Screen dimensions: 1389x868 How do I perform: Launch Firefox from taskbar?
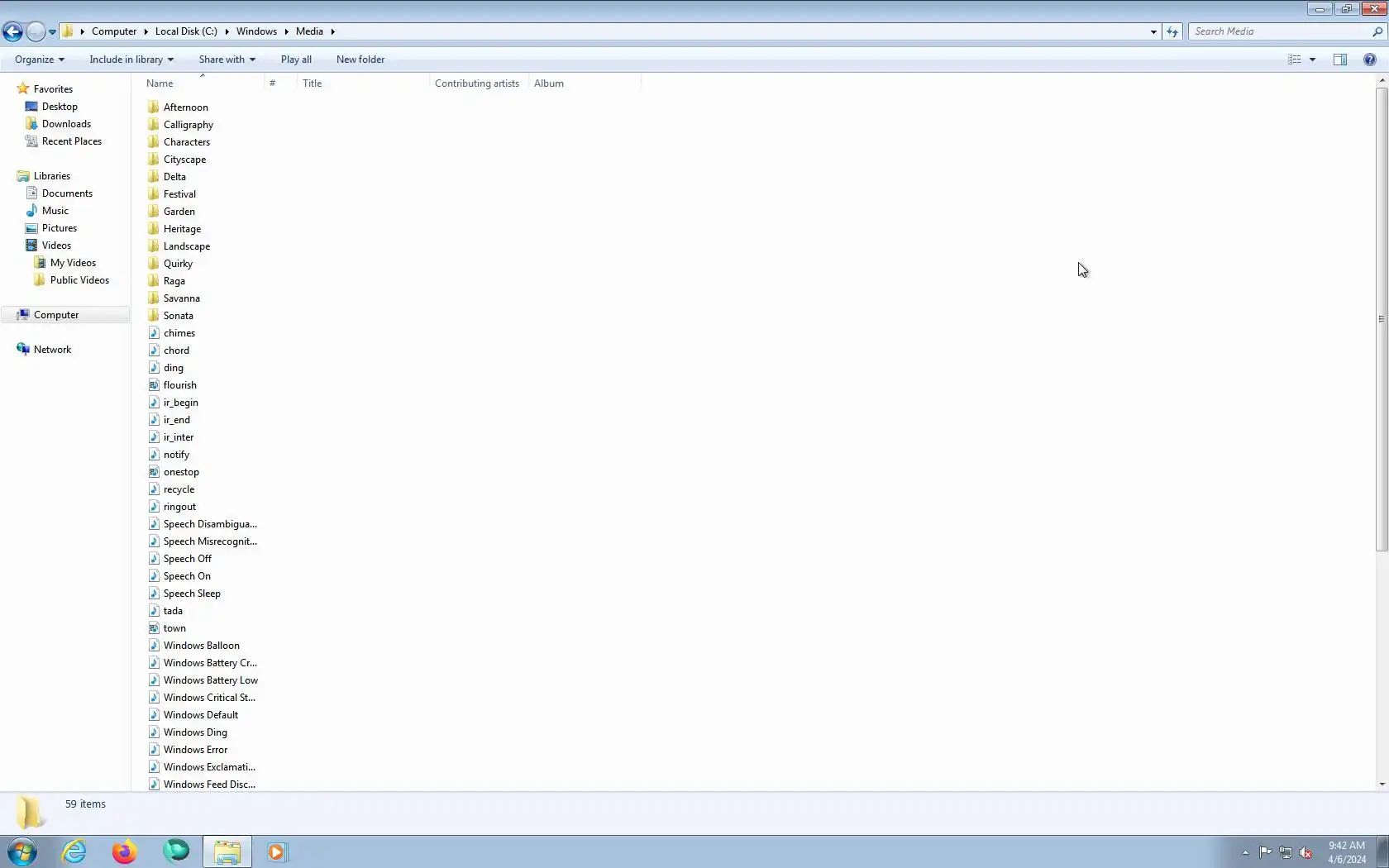(x=124, y=851)
